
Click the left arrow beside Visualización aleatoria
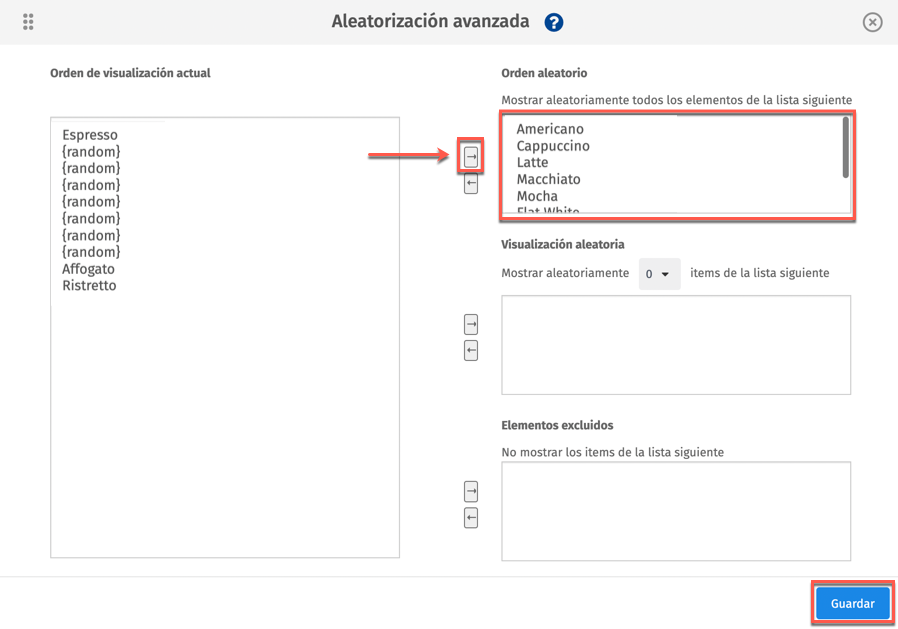pos(470,351)
